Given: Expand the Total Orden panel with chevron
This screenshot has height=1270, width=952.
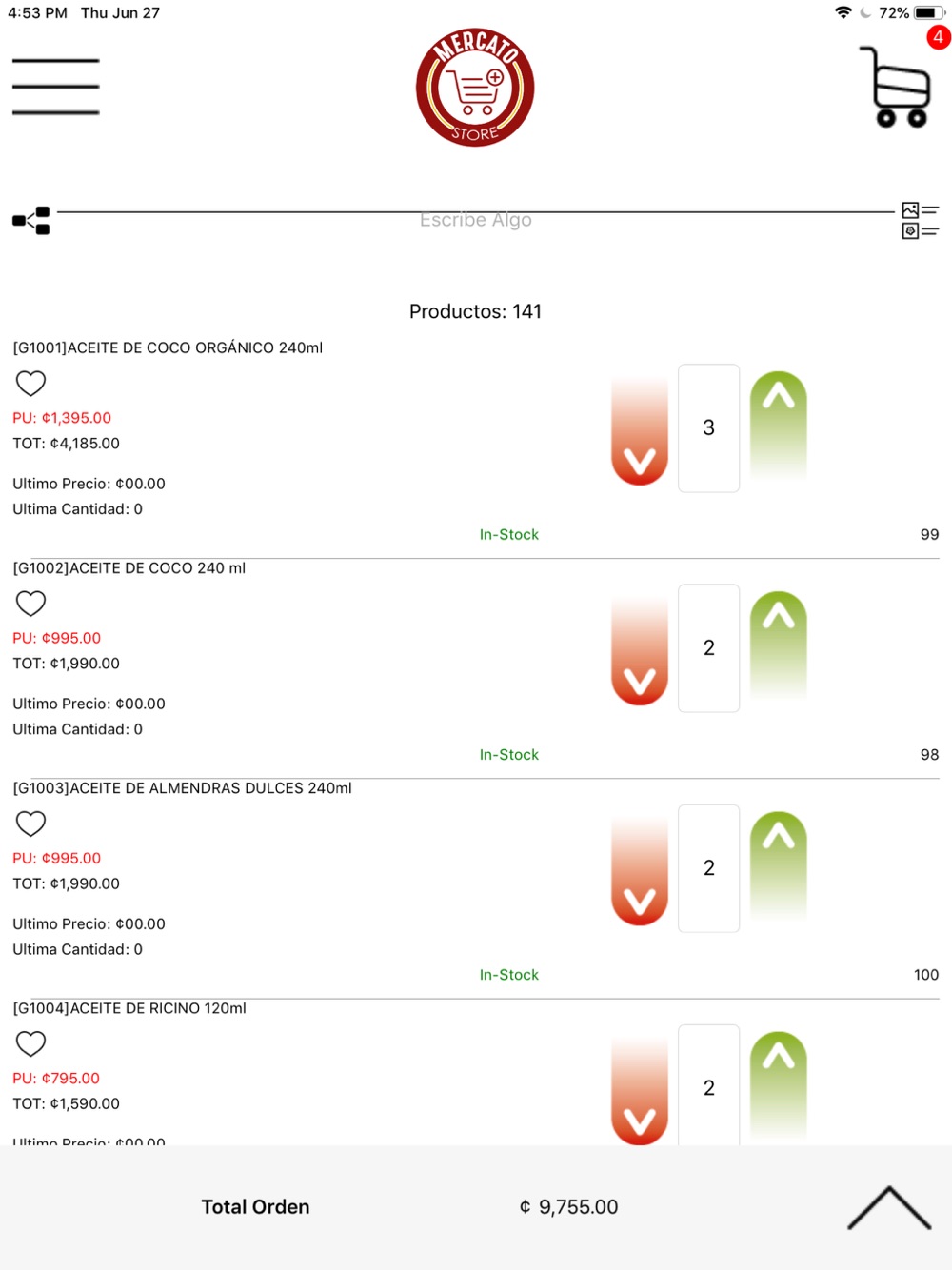Looking at the screenshot, I should [x=889, y=1207].
